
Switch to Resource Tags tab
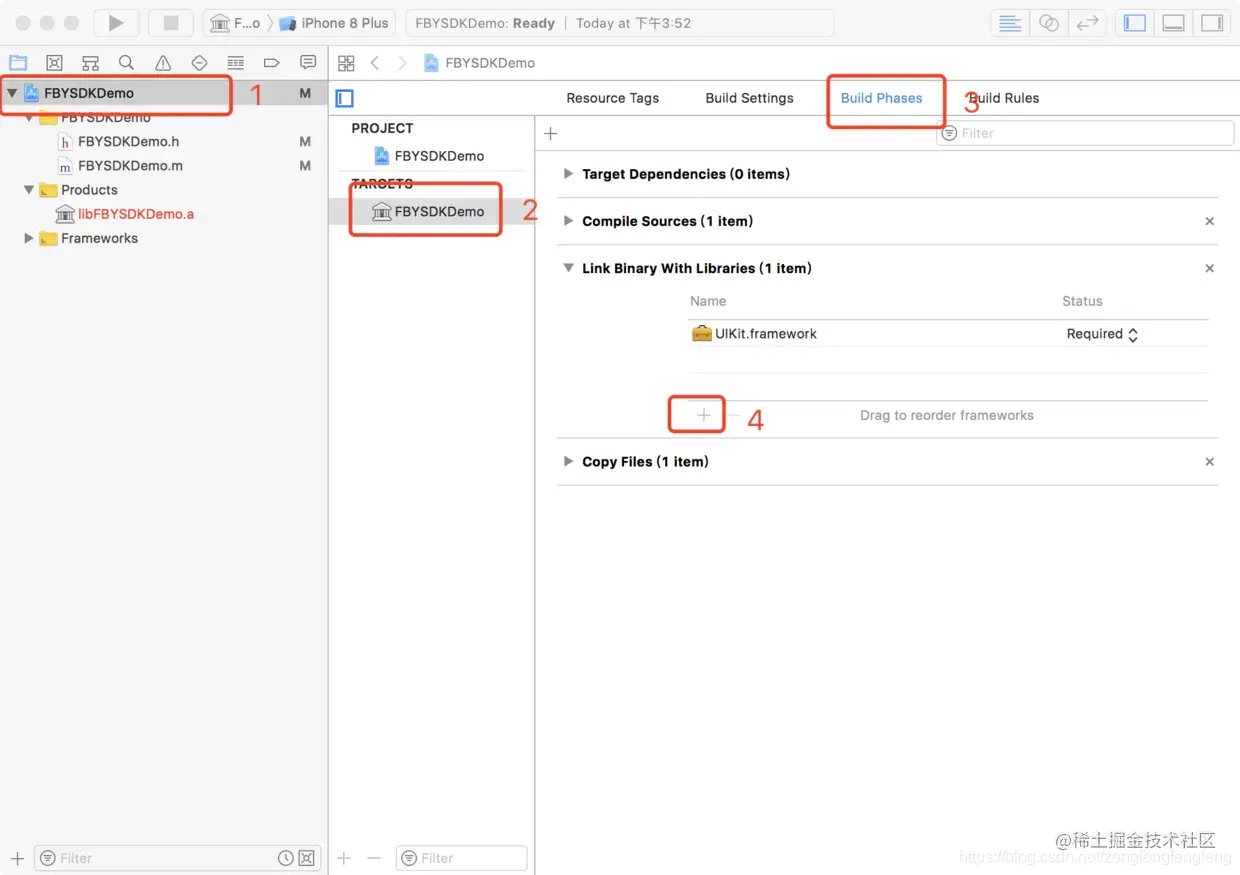point(613,98)
